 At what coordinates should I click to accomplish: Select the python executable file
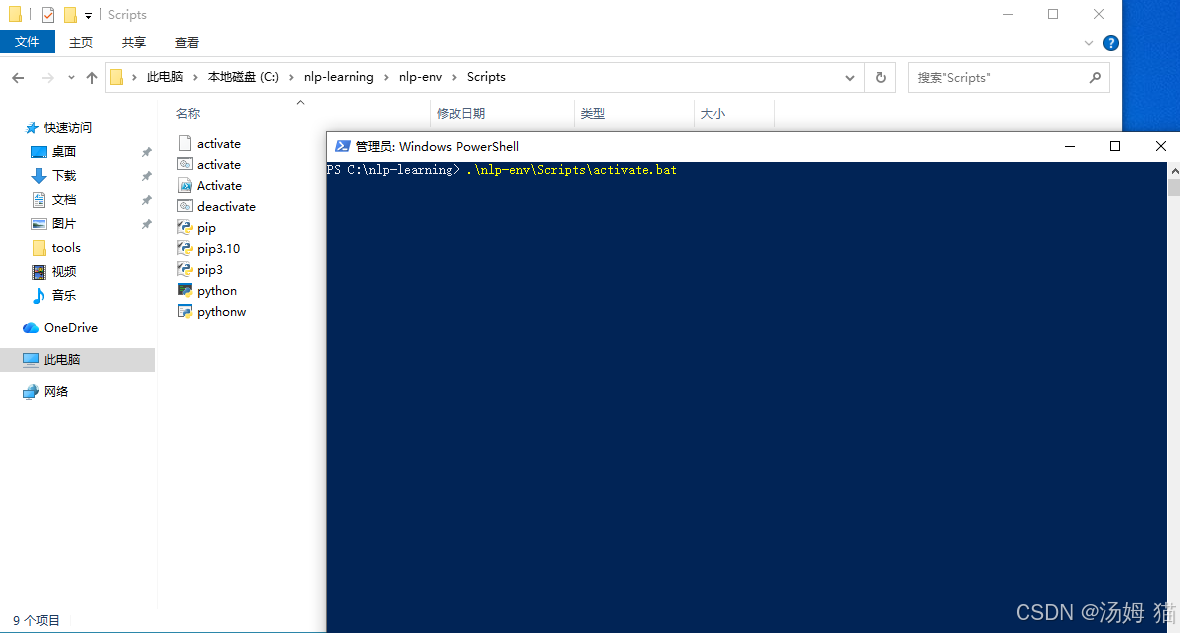point(208,291)
